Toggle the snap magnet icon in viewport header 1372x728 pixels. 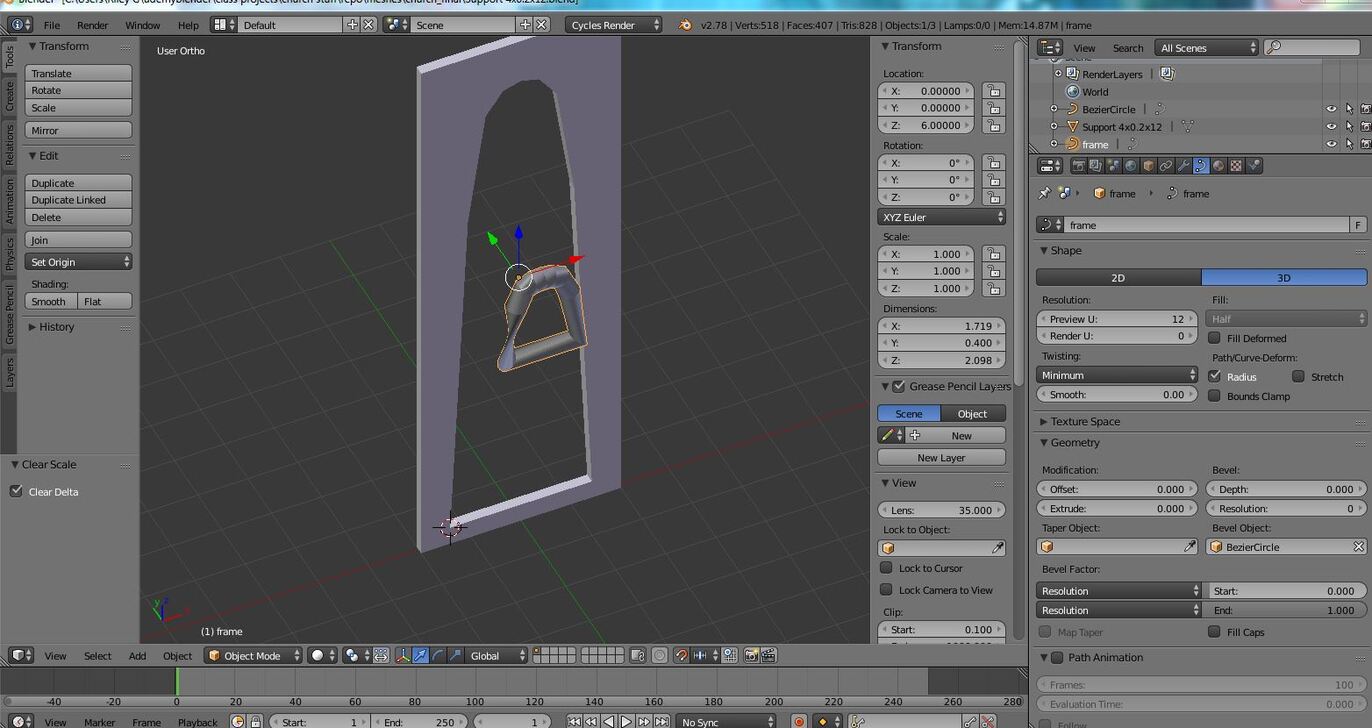coord(681,656)
